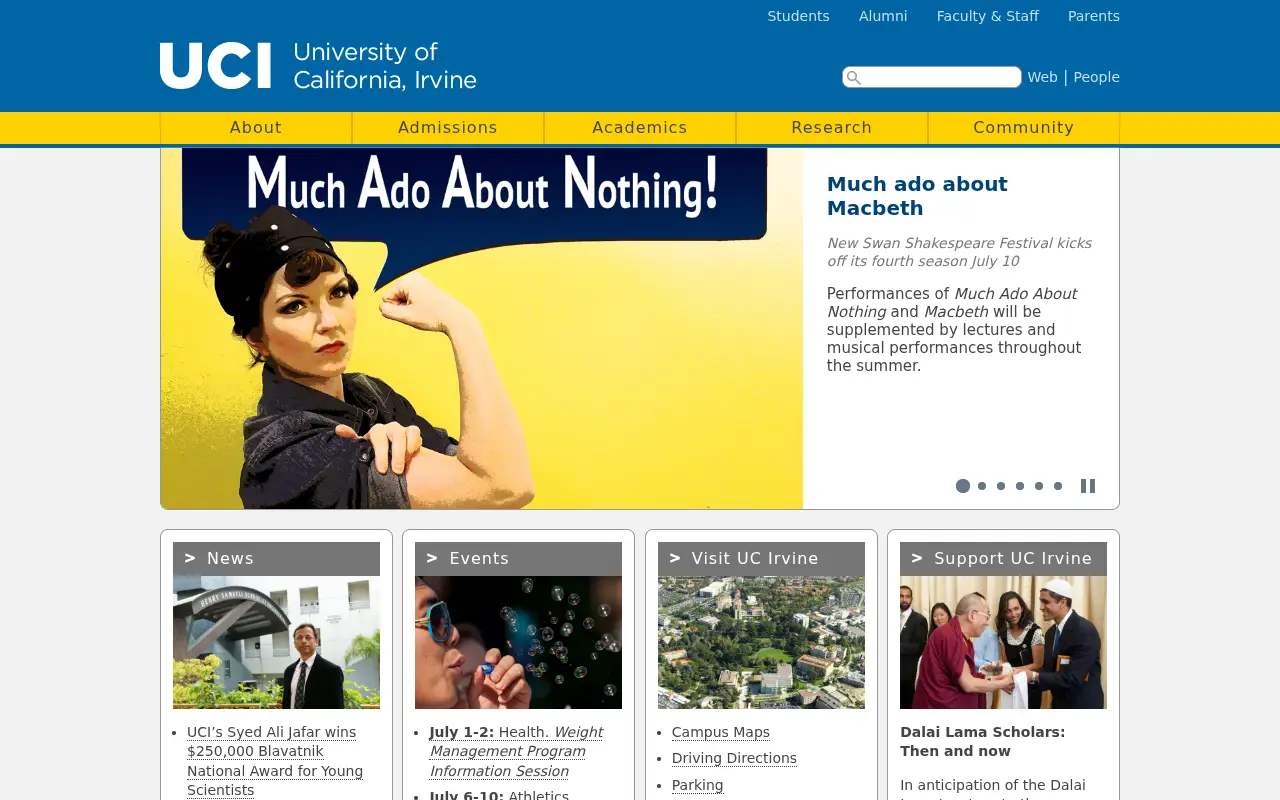Select the fifth slideshow dot
The image size is (1280, 800).
point(1039,486)
